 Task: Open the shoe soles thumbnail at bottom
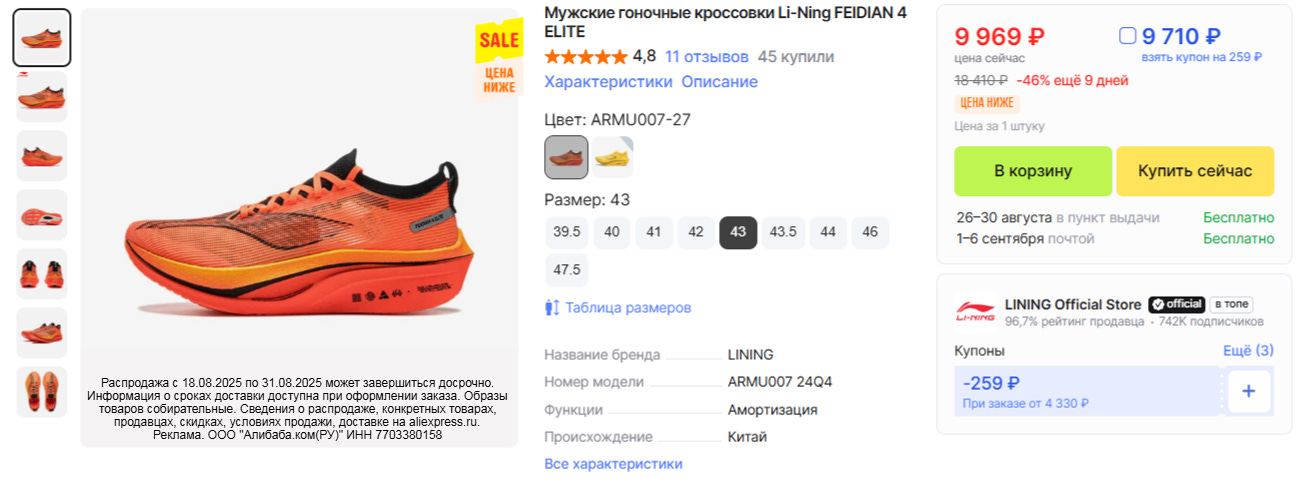point(42,392)
